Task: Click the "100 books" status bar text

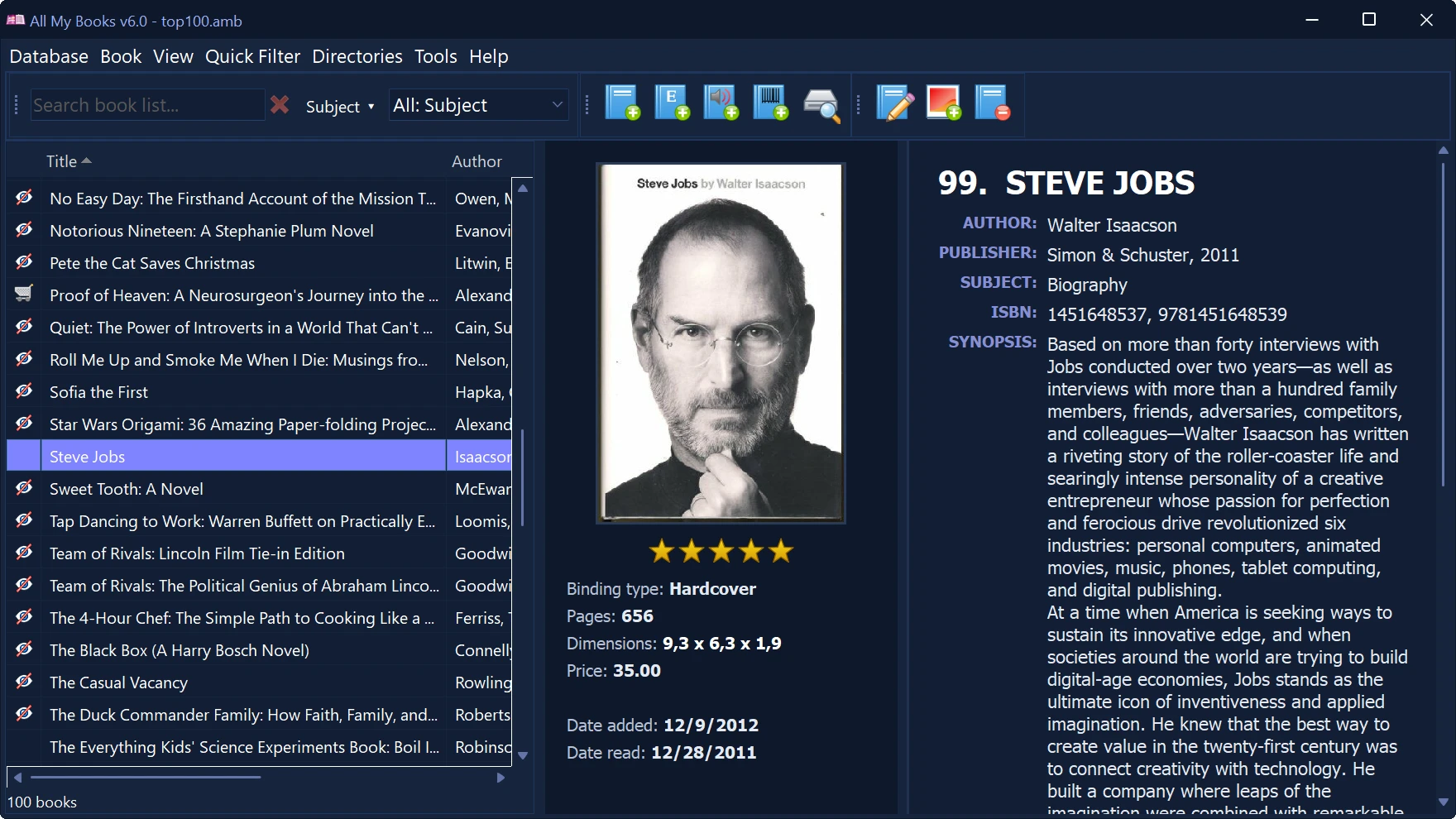Action: point(42,802)
